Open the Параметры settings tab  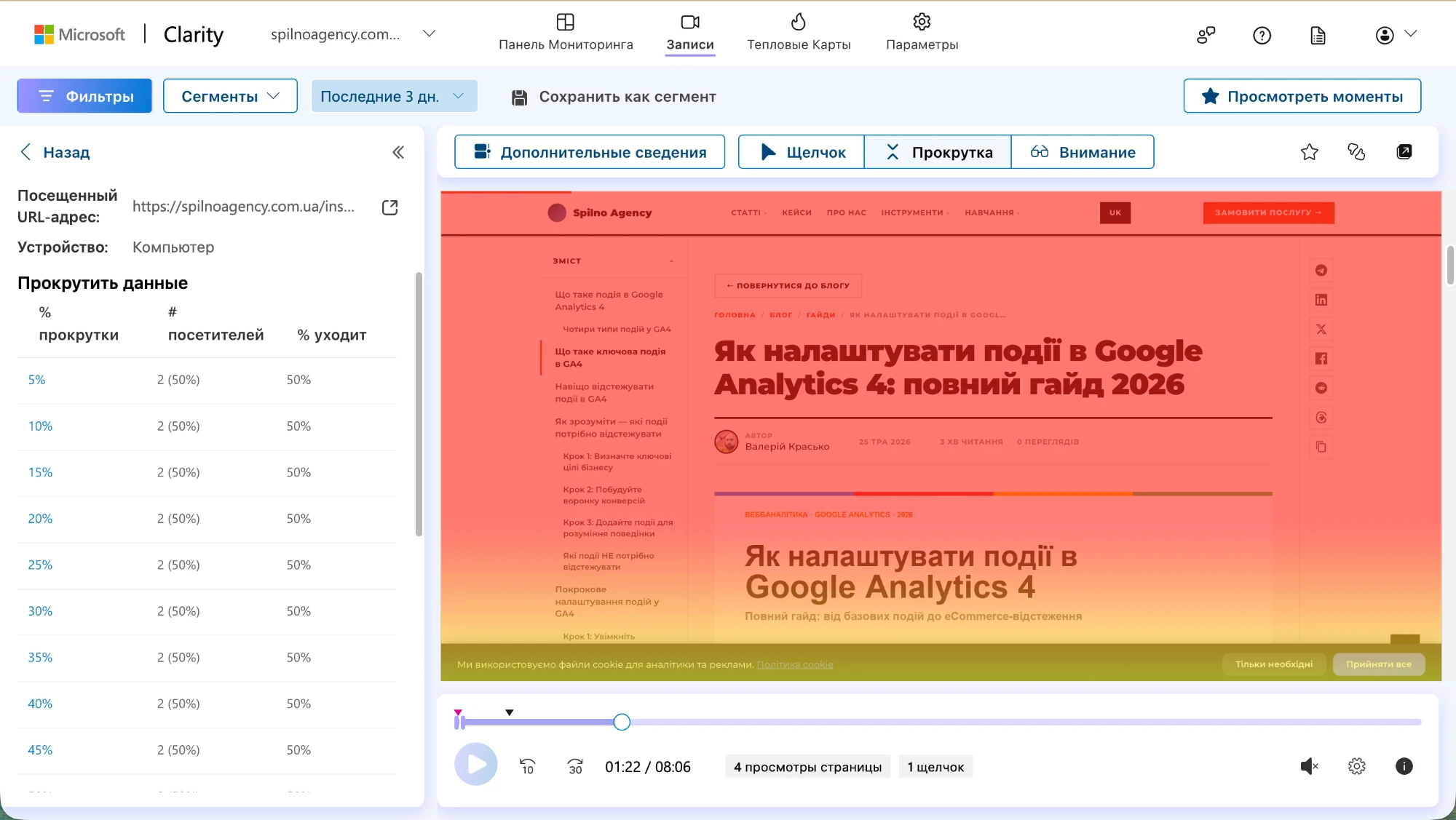(922, 33)
